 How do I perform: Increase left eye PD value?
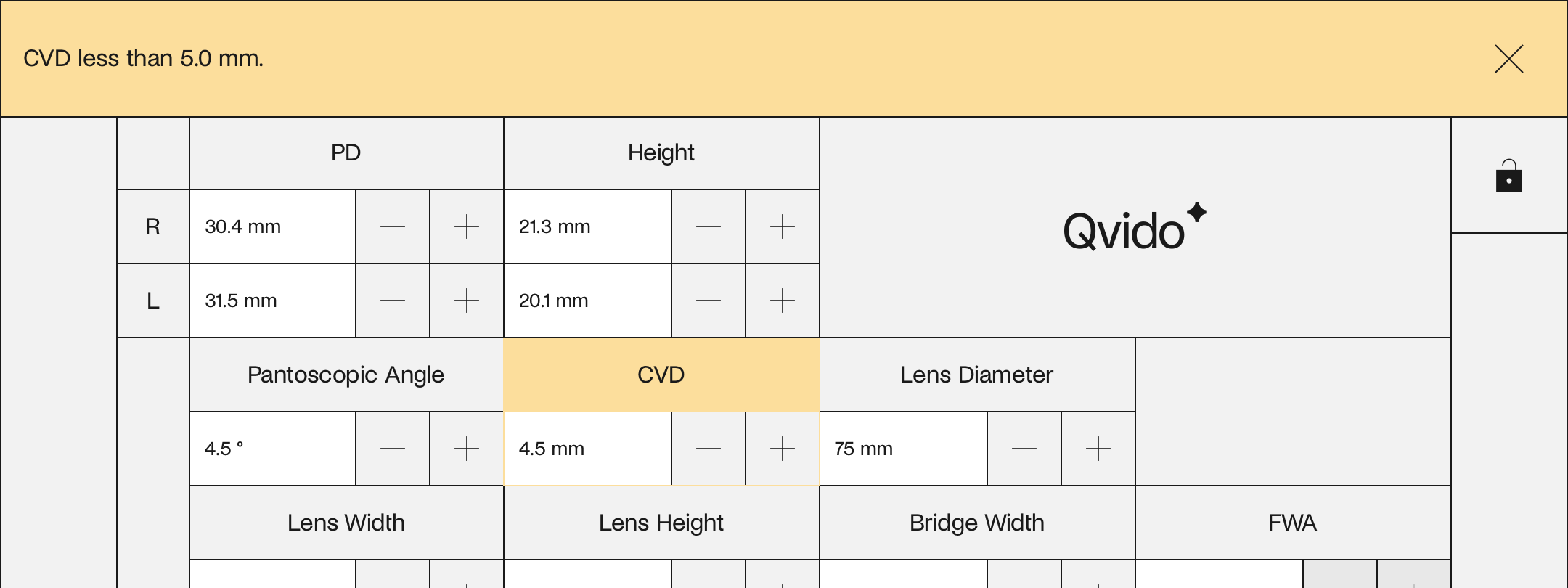pos(467,301)
